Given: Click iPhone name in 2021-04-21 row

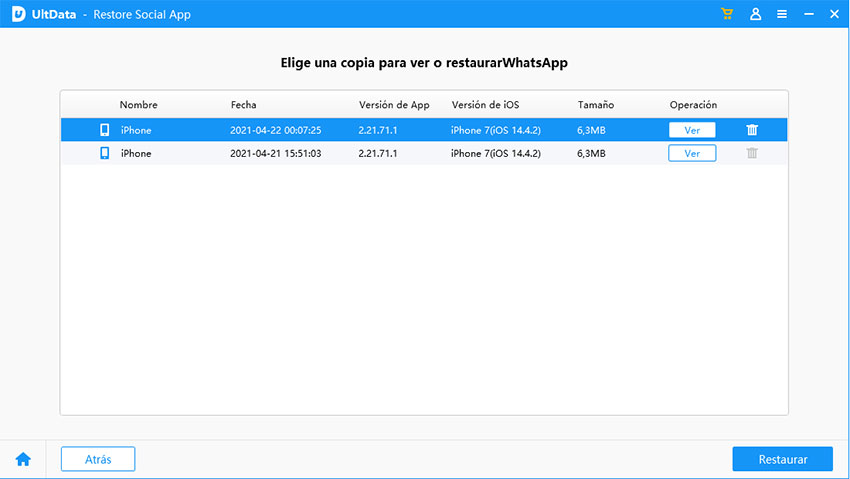Looking at the screenshot, I should tap(136, 153).
